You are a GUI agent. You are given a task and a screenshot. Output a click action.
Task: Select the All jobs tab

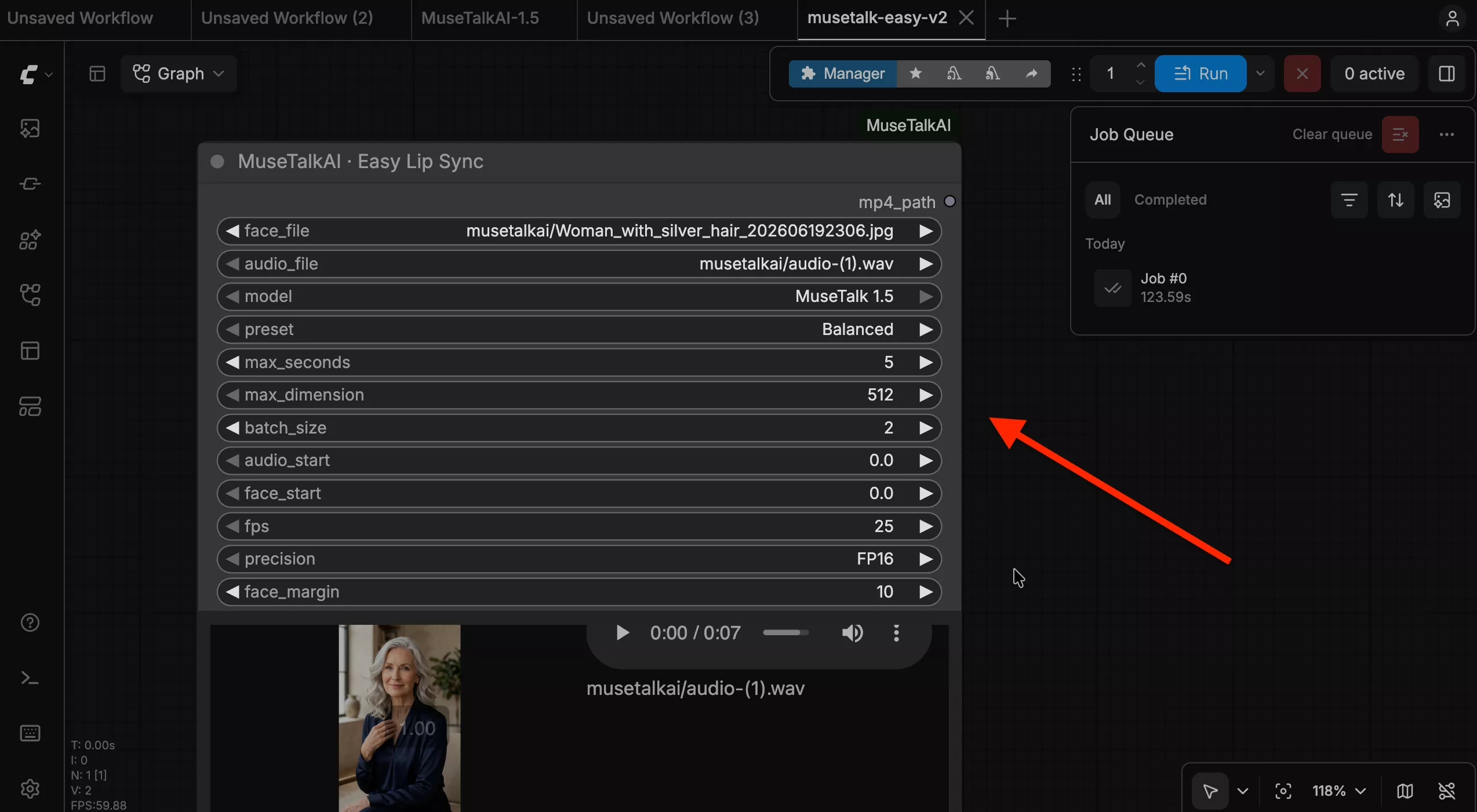1102,200
